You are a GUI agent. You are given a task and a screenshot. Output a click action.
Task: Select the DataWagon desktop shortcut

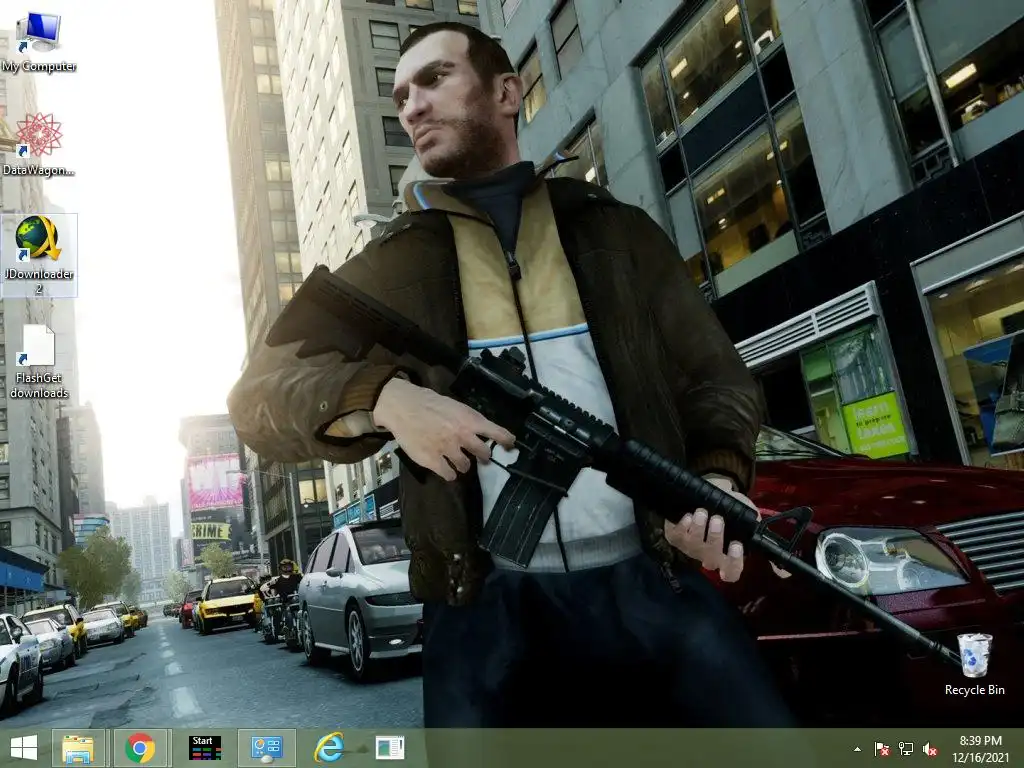39,144
